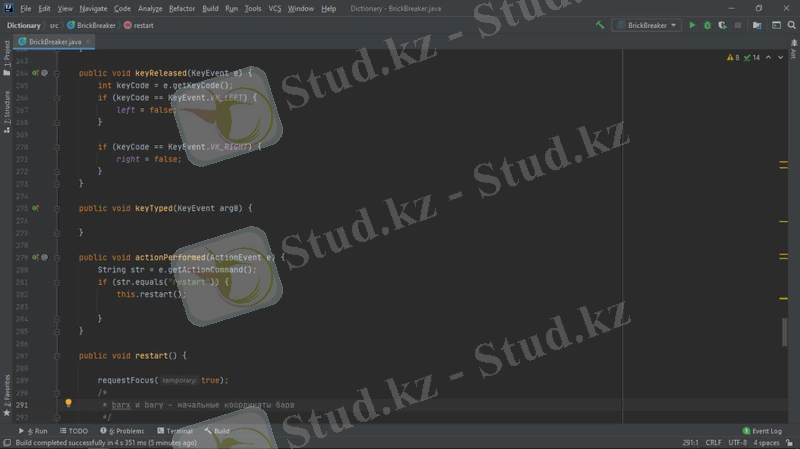Image resolution: width=800 pixels, height=449 pixels.
Task: Click the Dictionary breadcrumb
Action: point(23,26)
